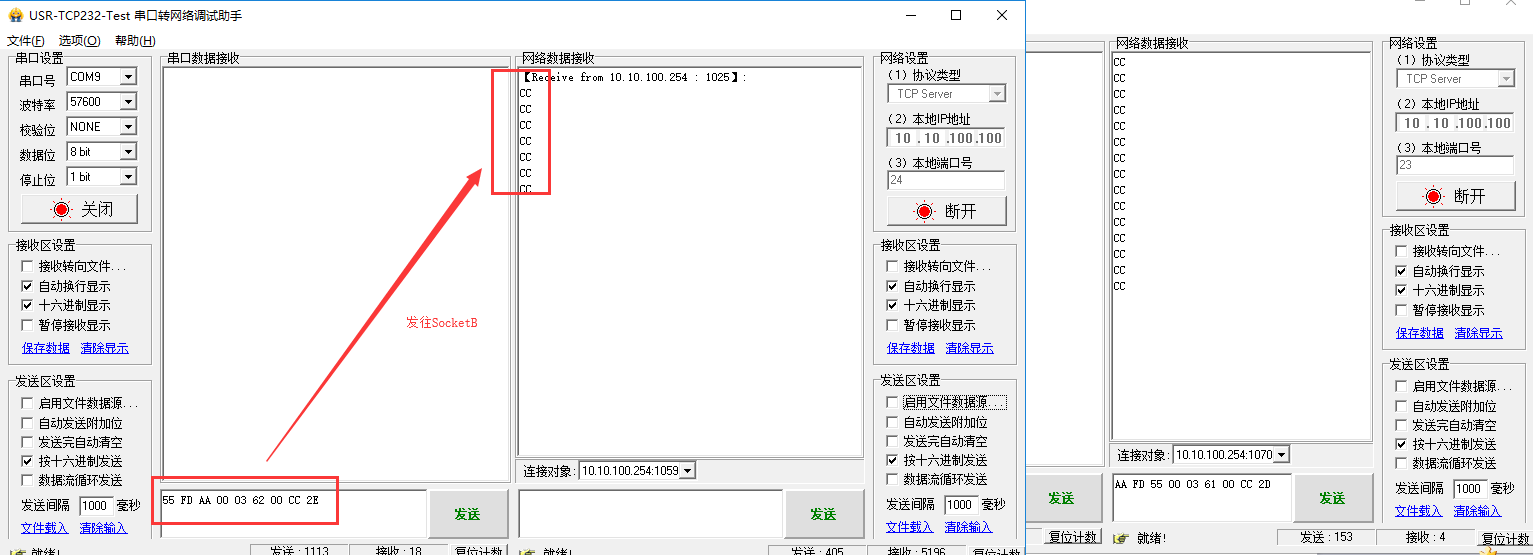The width and height of the screenshot is (1533, 555).
Task: Disable 按十六进制发送 in the background window
Action: (x=1401, y=444)
